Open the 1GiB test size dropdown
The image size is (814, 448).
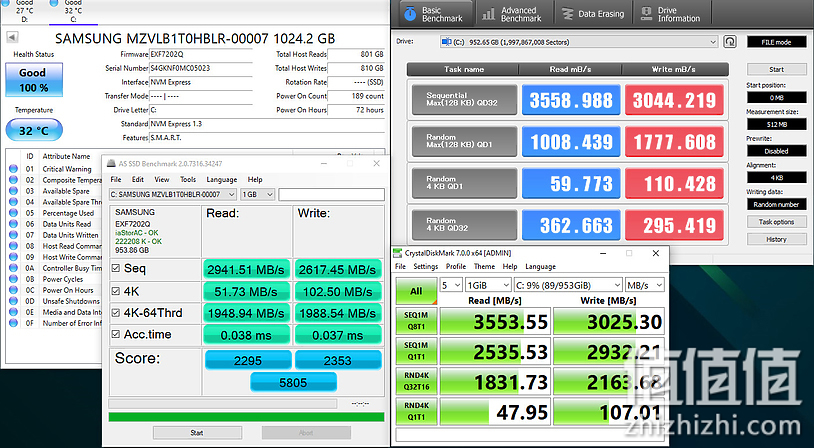tap(488, 285)
